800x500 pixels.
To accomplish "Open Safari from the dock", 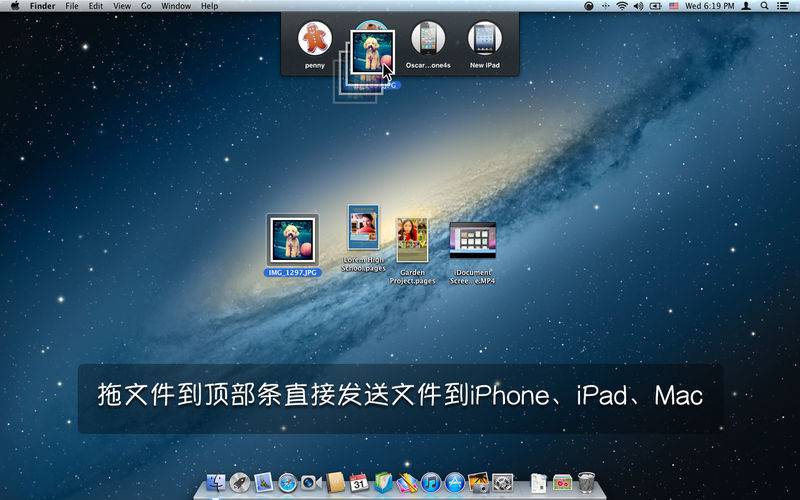I will [x=287, y=482].
